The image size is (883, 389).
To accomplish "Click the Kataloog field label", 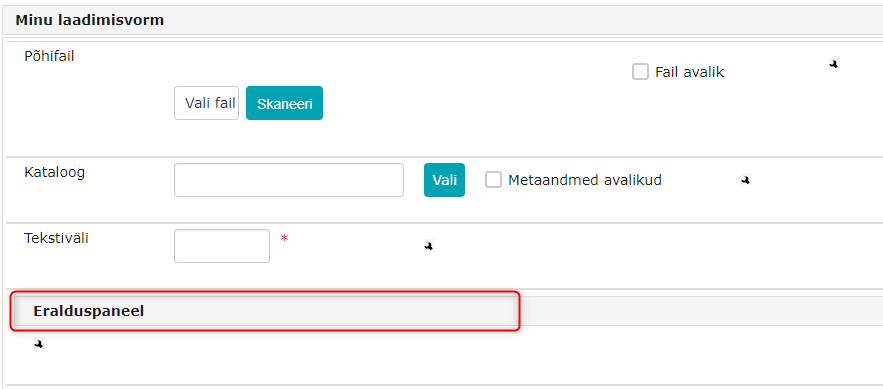I will tap(55, 172).
